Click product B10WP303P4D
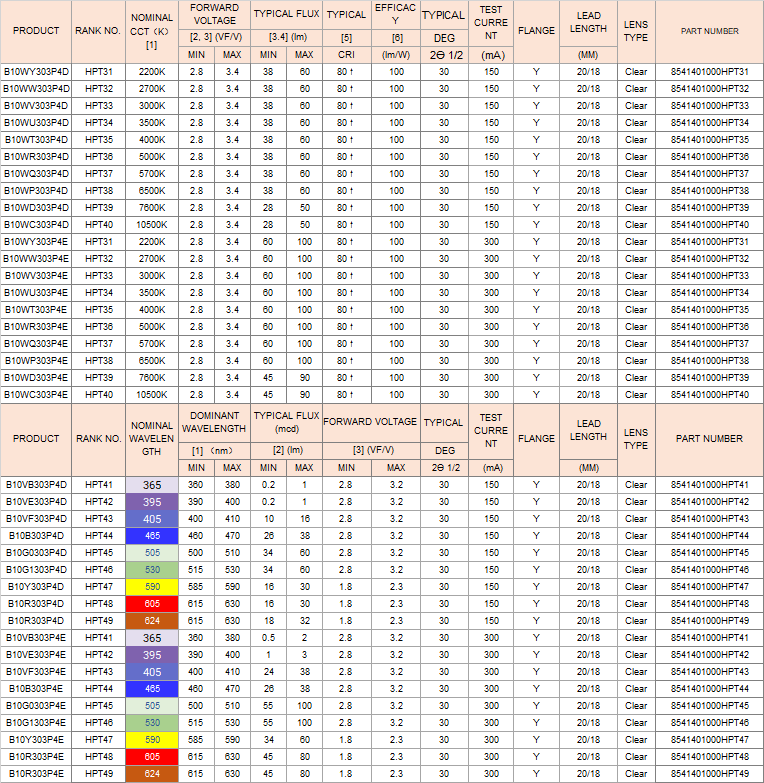Viewport: 764px width, 783px height. 36,191
